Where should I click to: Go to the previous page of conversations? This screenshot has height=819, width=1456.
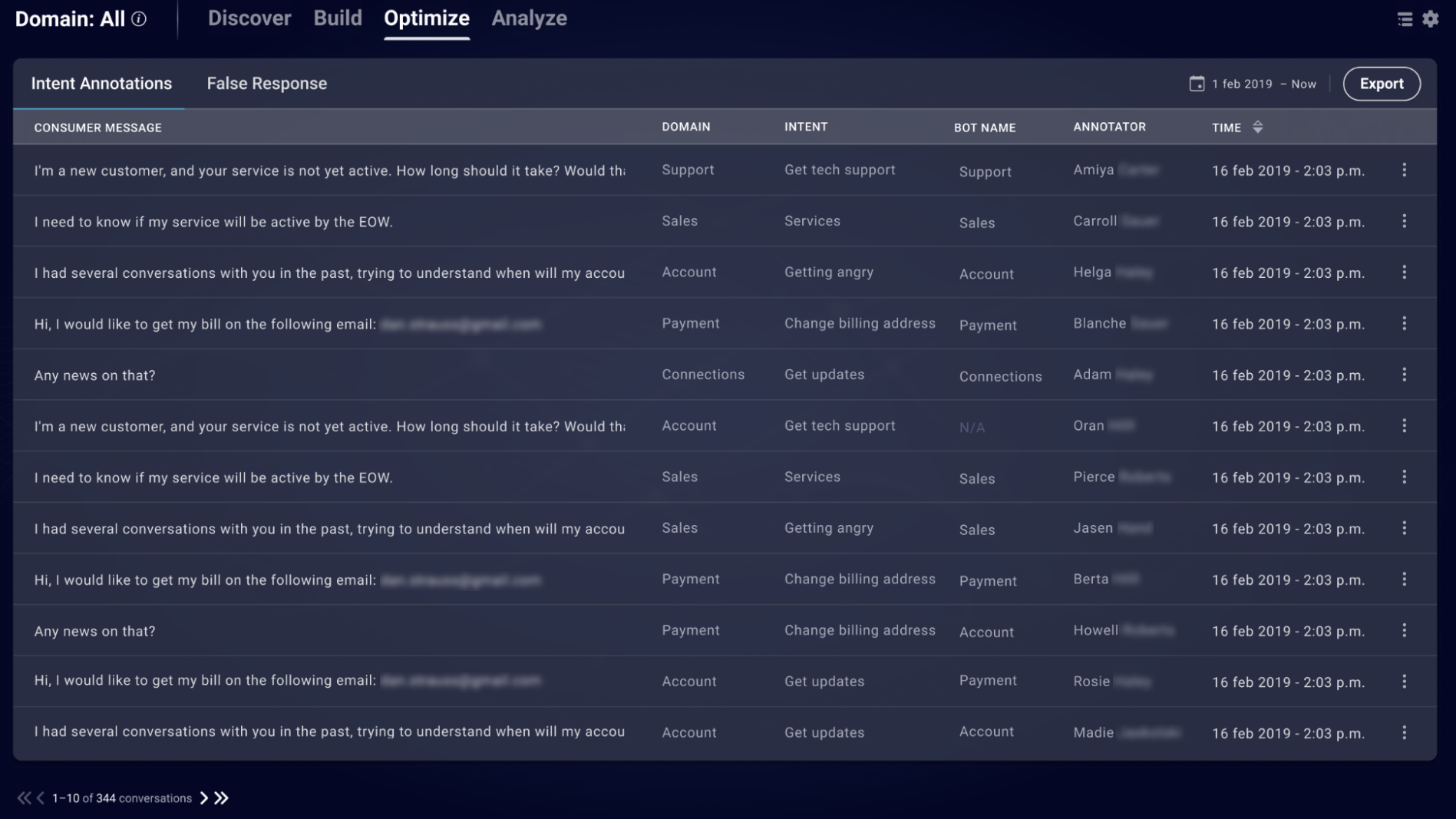[41, 798]
